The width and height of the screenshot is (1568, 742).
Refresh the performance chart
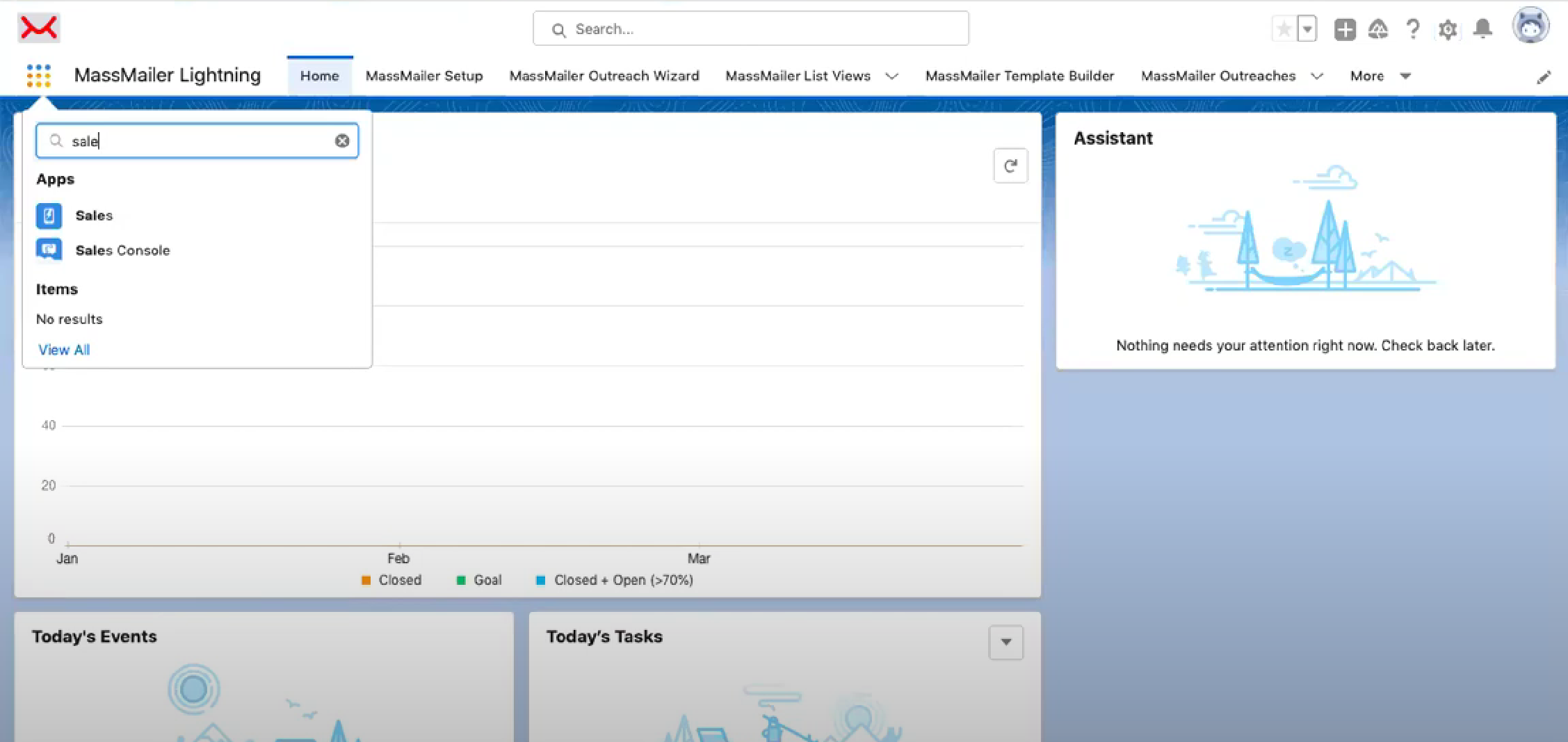[1010, 166]
